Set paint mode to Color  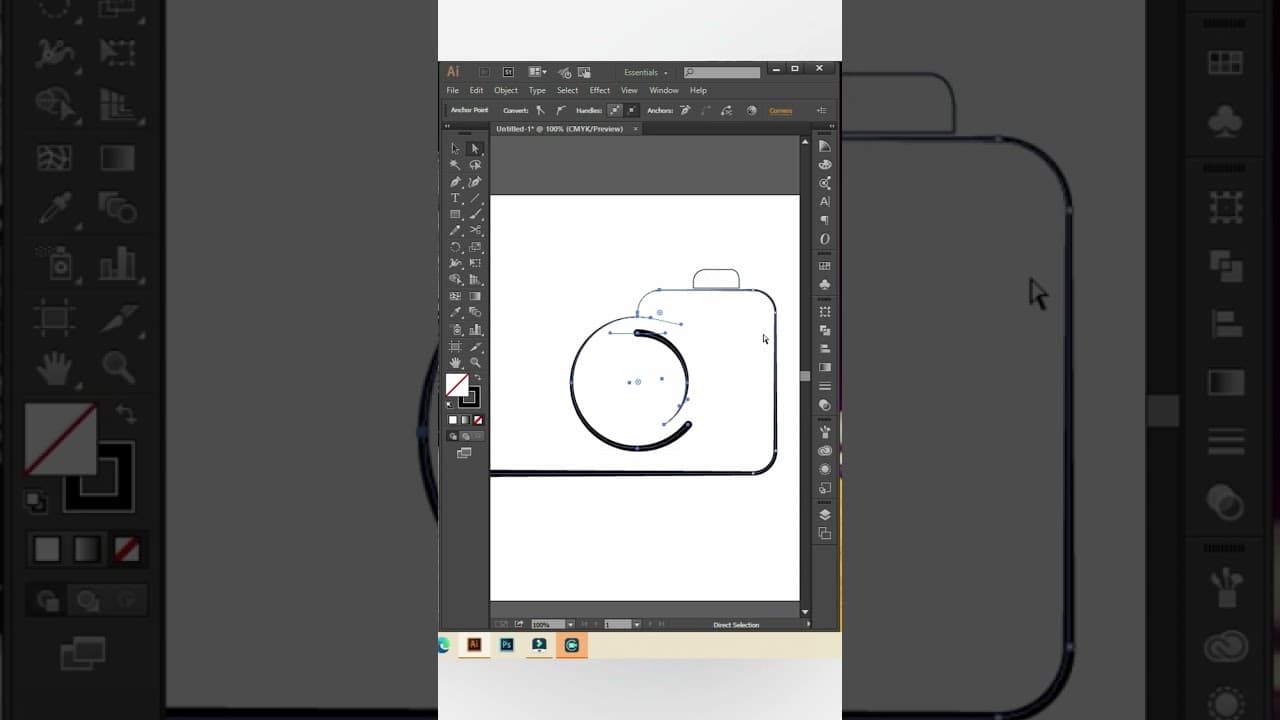[453, 420]
